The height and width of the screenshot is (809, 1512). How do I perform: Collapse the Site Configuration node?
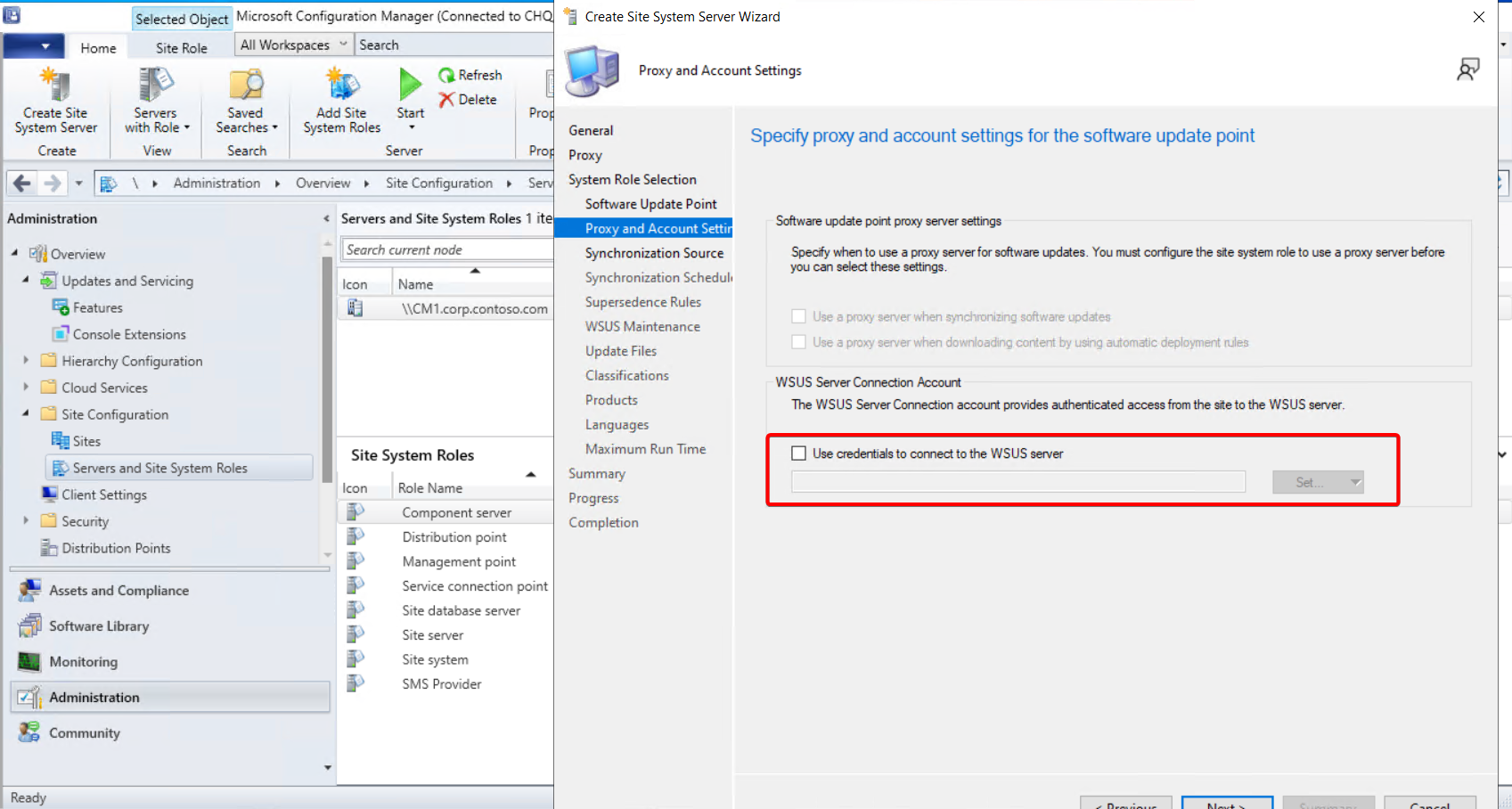point(25,413)
